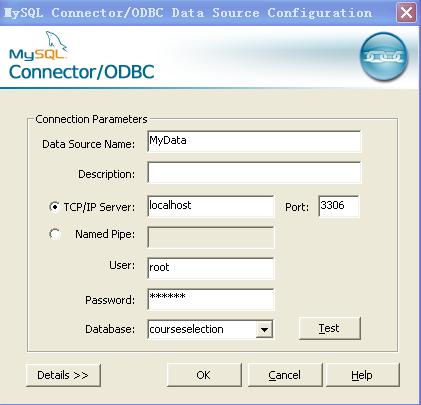Click the Connector/ODBC banner text
This screenshot has width=421, height=405.
click(x=82, y=72)
